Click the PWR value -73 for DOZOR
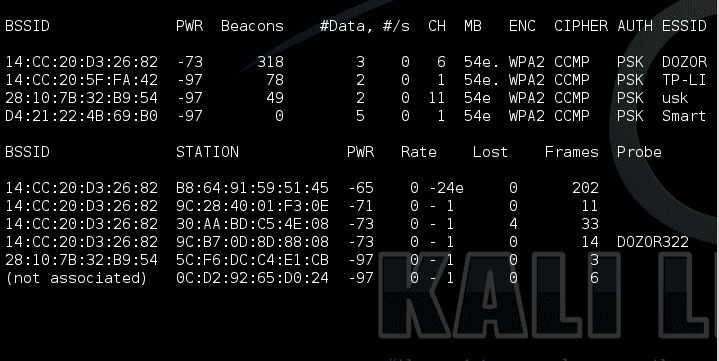 pos(189,62)
